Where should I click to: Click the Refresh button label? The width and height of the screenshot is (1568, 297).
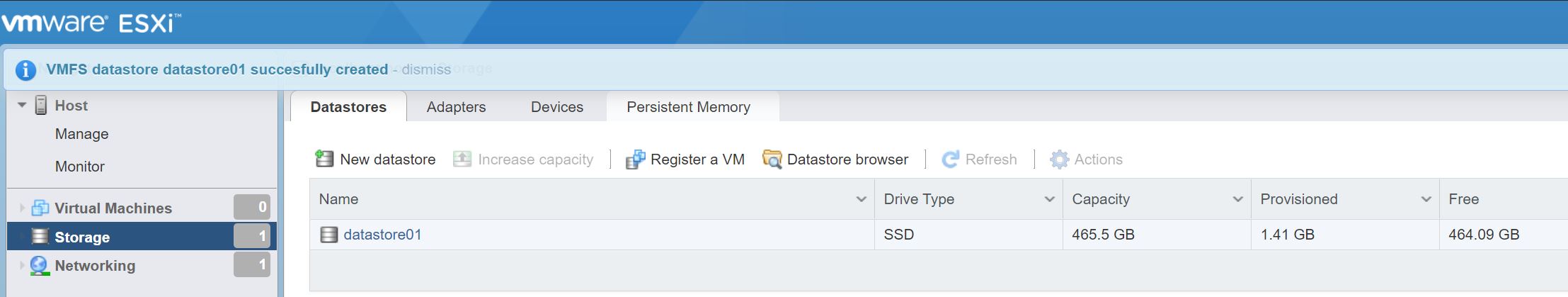point(991,159)
